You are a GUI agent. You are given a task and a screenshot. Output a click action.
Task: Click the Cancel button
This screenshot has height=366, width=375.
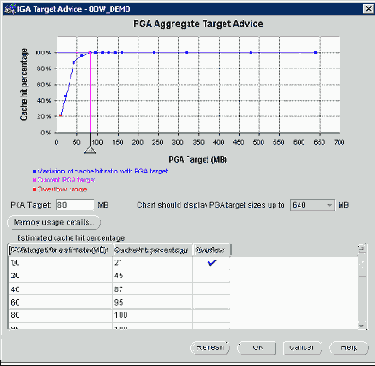(302, 348)
